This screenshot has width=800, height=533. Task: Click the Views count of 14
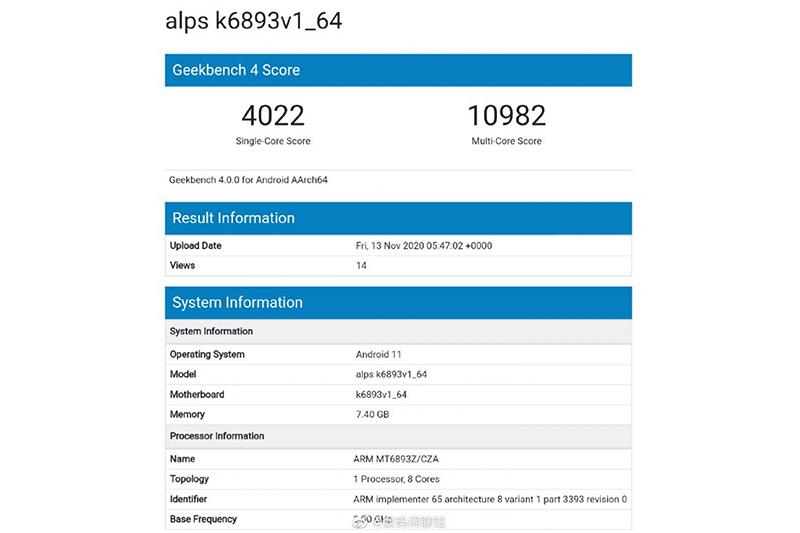(361, 266)
